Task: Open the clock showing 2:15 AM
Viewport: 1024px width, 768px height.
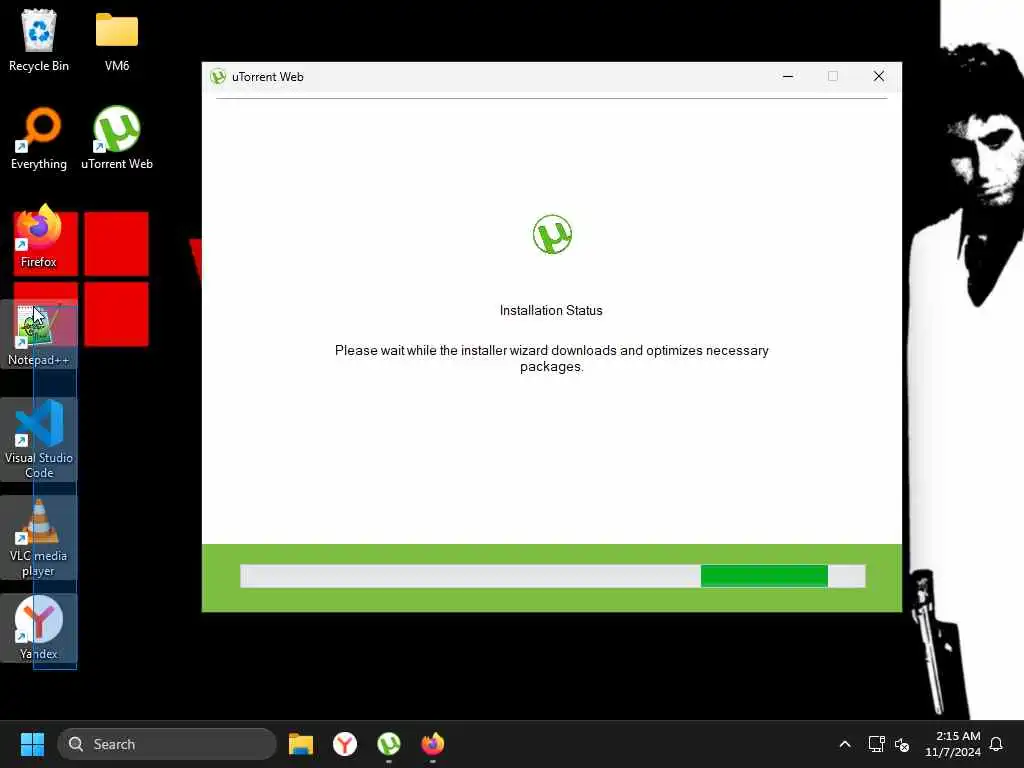Action: pyautogui.click(x=953, y=744)
